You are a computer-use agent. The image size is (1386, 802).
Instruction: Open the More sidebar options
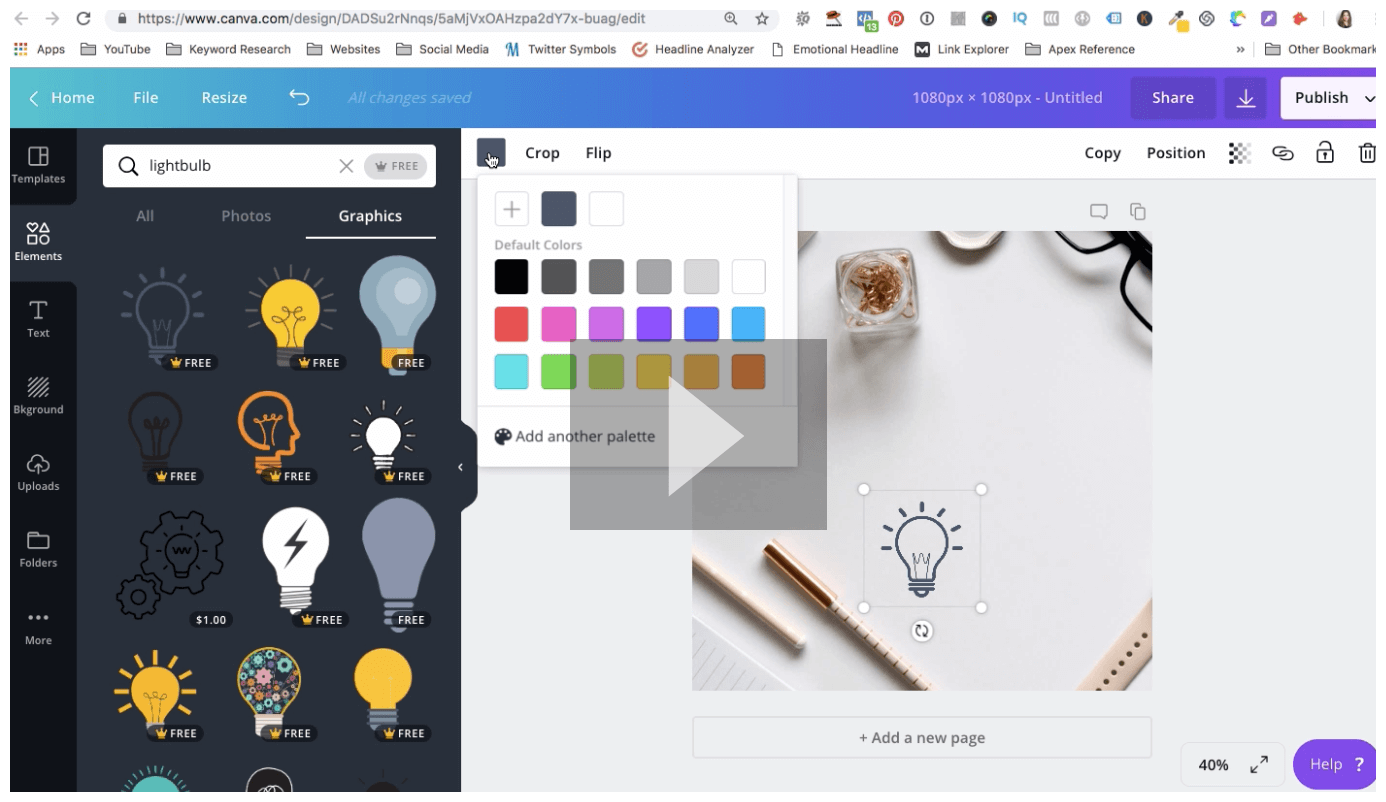click(x=38, y=627)
